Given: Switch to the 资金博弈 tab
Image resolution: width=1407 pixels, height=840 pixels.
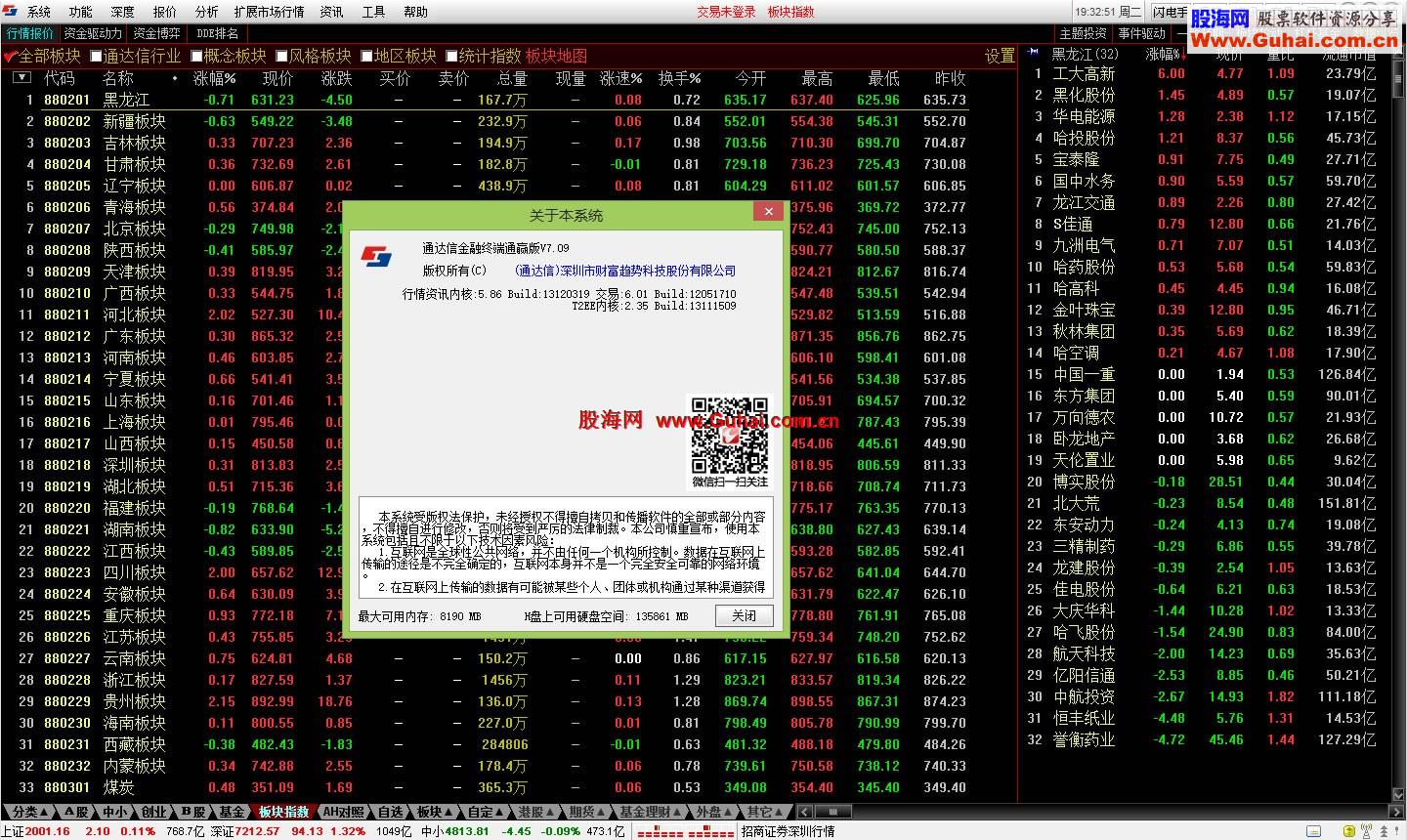Looking at the screenshot, I should coord(157,33).
